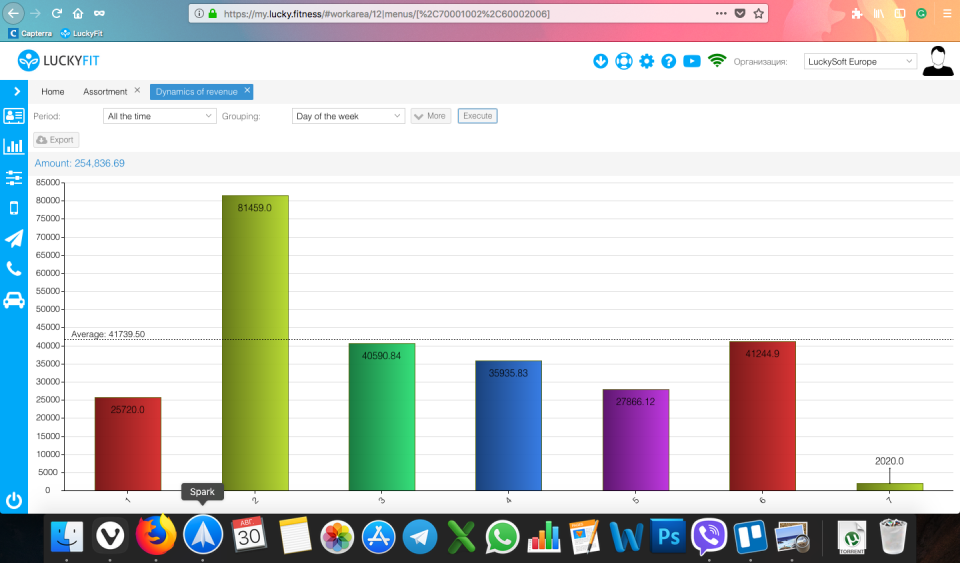Click the question mark help icon
Viewport: 960px width, 563px height.
coord(669,61)
